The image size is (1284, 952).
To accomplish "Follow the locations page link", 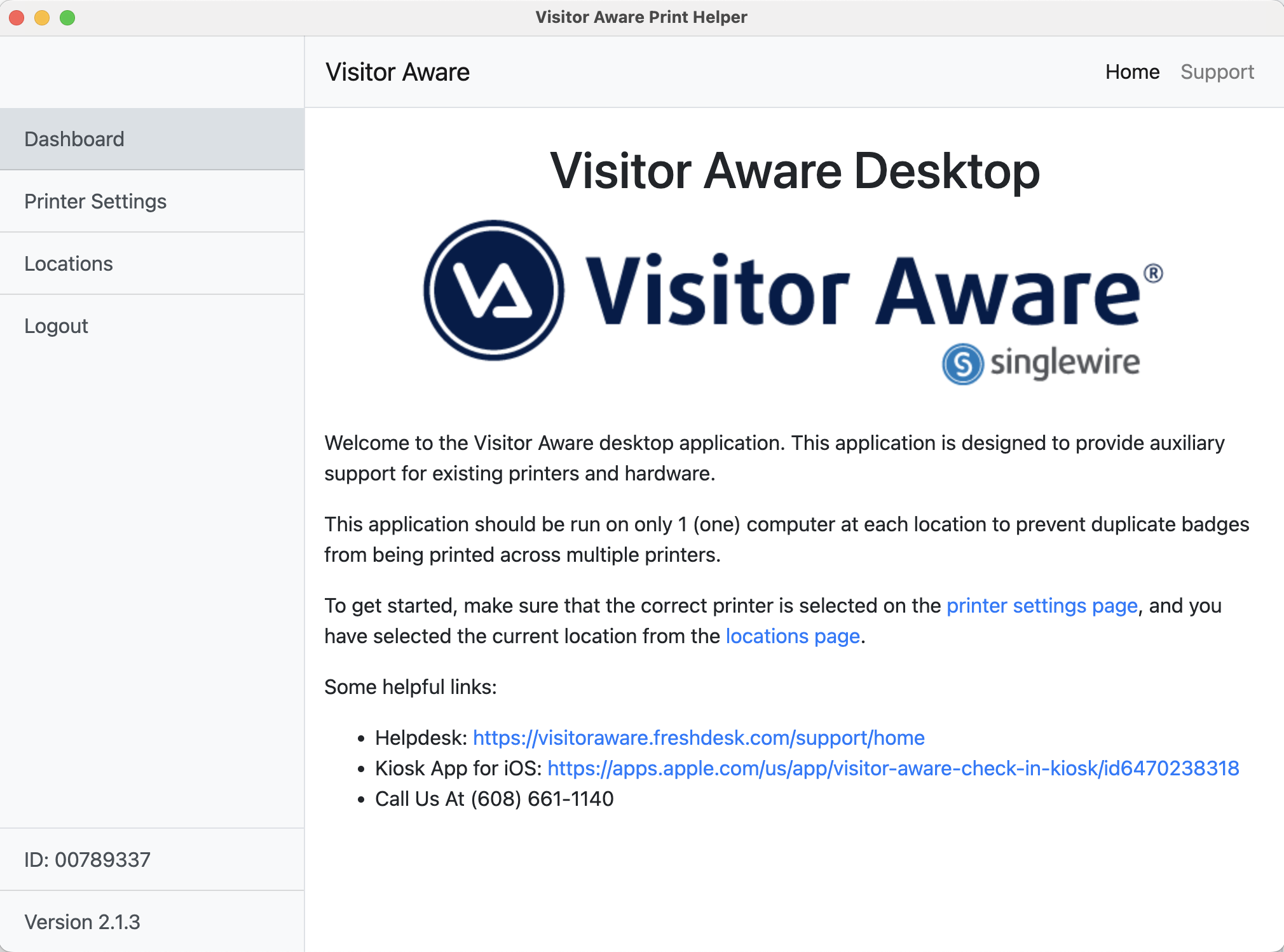I will [792, 636].
